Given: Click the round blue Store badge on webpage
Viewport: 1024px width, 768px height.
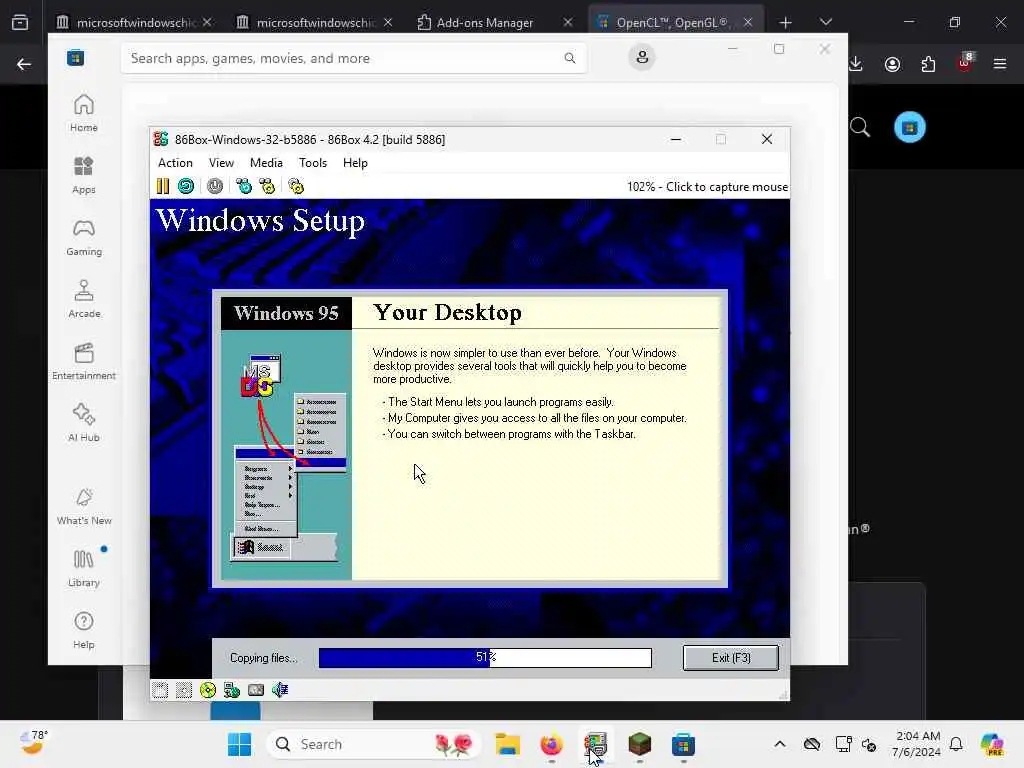Looking at the screenshot, I should click(x=910, y=127).
